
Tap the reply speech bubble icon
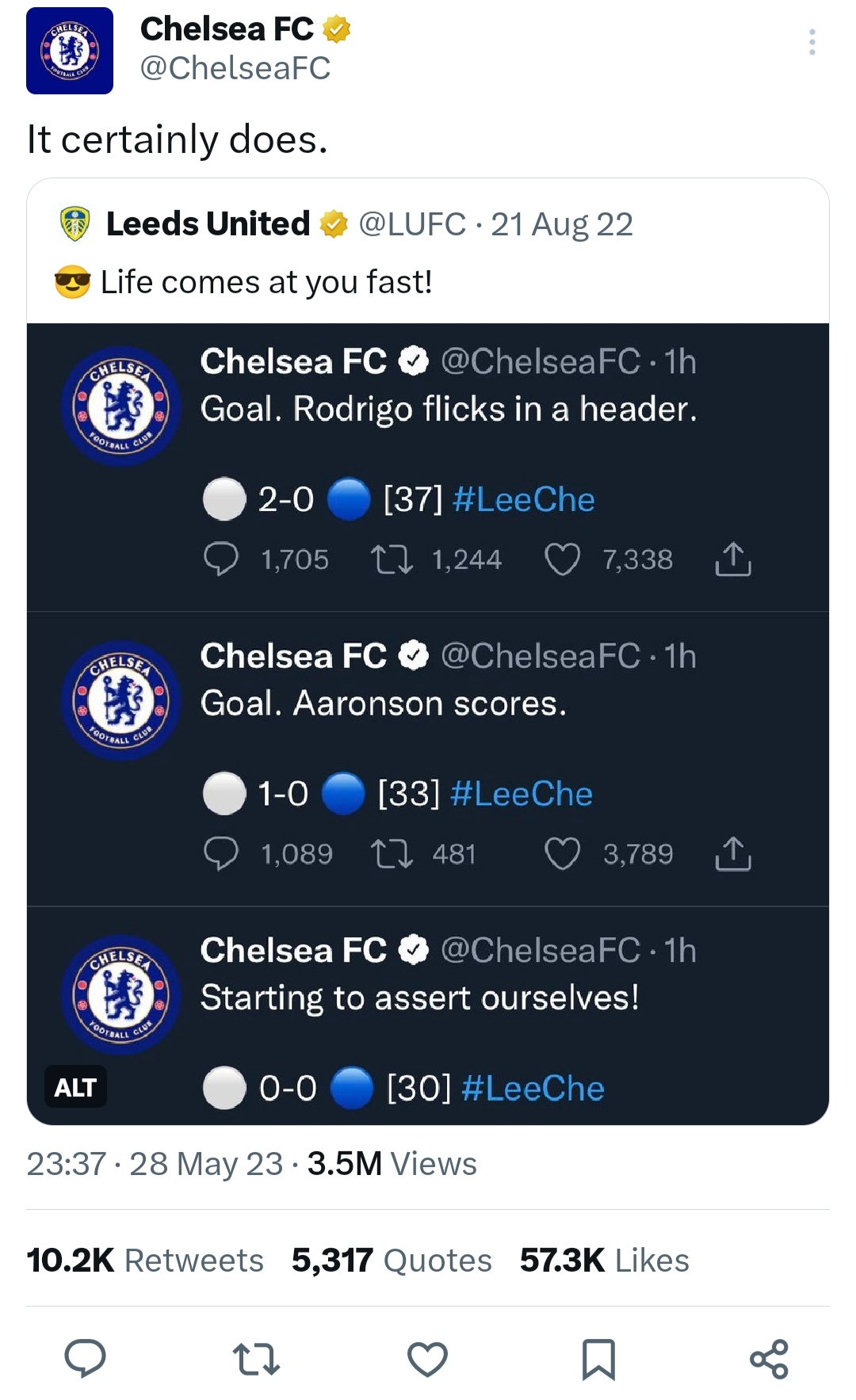click(x=86, y=1358)
